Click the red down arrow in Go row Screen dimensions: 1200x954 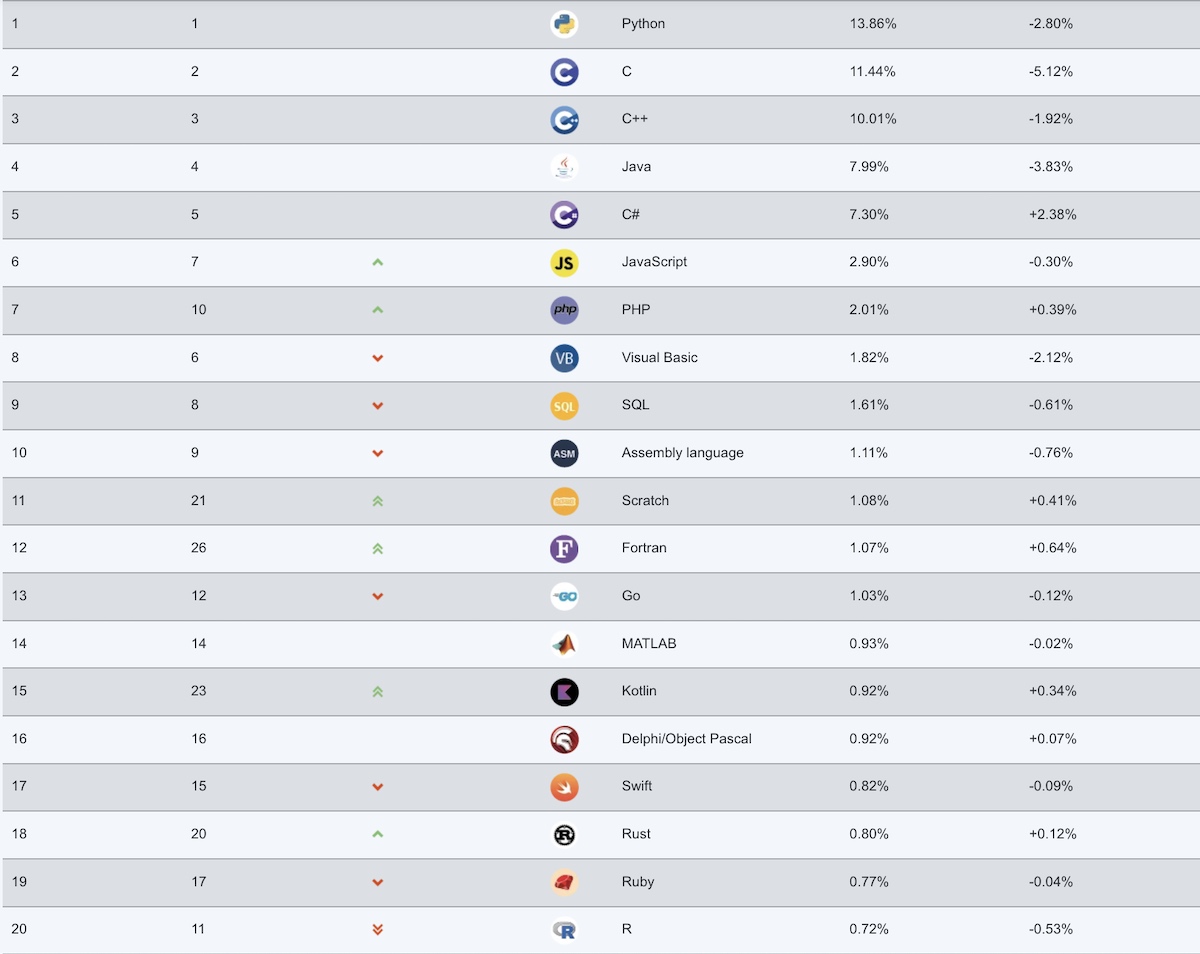tap(377, 596)
